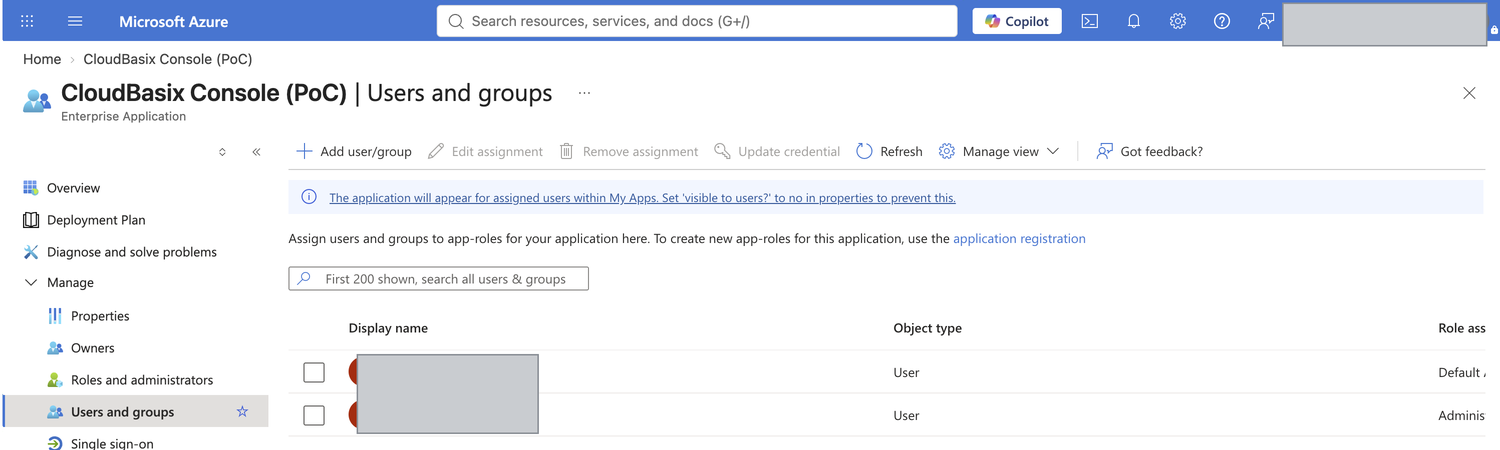Screen dimensions: 1500x450
Task: Open CloudBasix Console (PoC) breadcrumb
Action: (x=168, y=59)
